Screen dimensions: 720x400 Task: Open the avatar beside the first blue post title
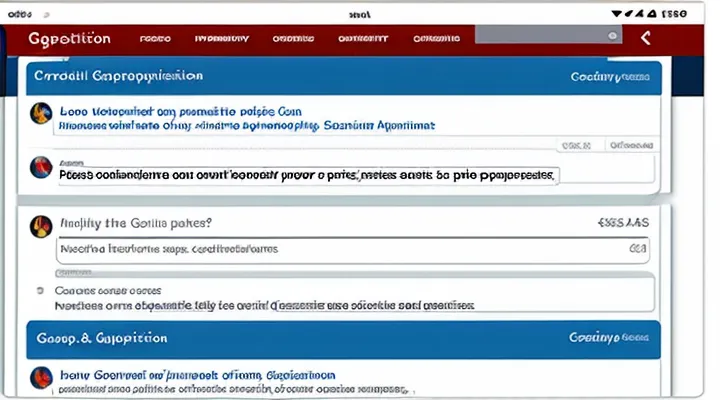(x=42, y=113)
